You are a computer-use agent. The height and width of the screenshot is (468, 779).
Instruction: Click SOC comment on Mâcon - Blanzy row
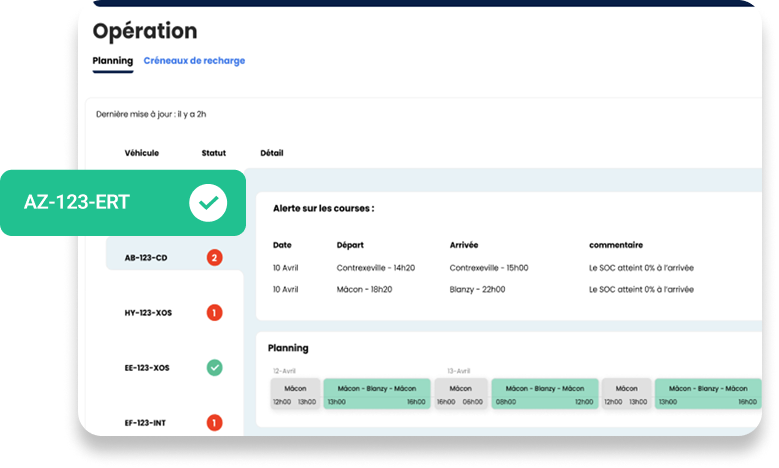(x=641, y=290)
